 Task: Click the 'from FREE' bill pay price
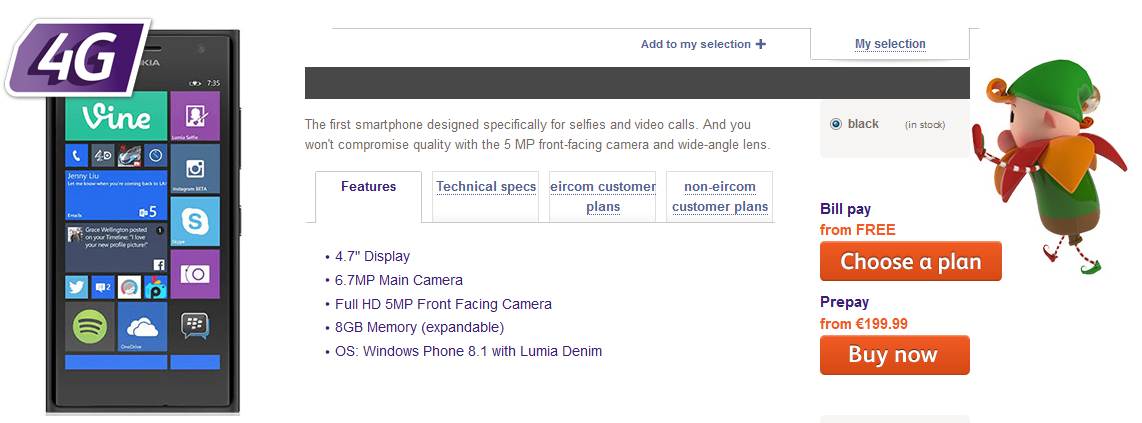tap(857, 230)
